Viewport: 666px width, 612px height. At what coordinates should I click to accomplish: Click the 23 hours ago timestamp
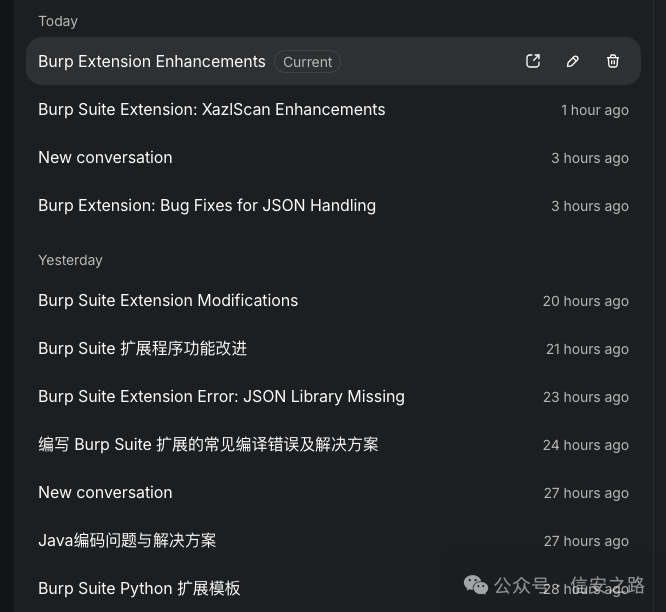(x=586, y=398)
